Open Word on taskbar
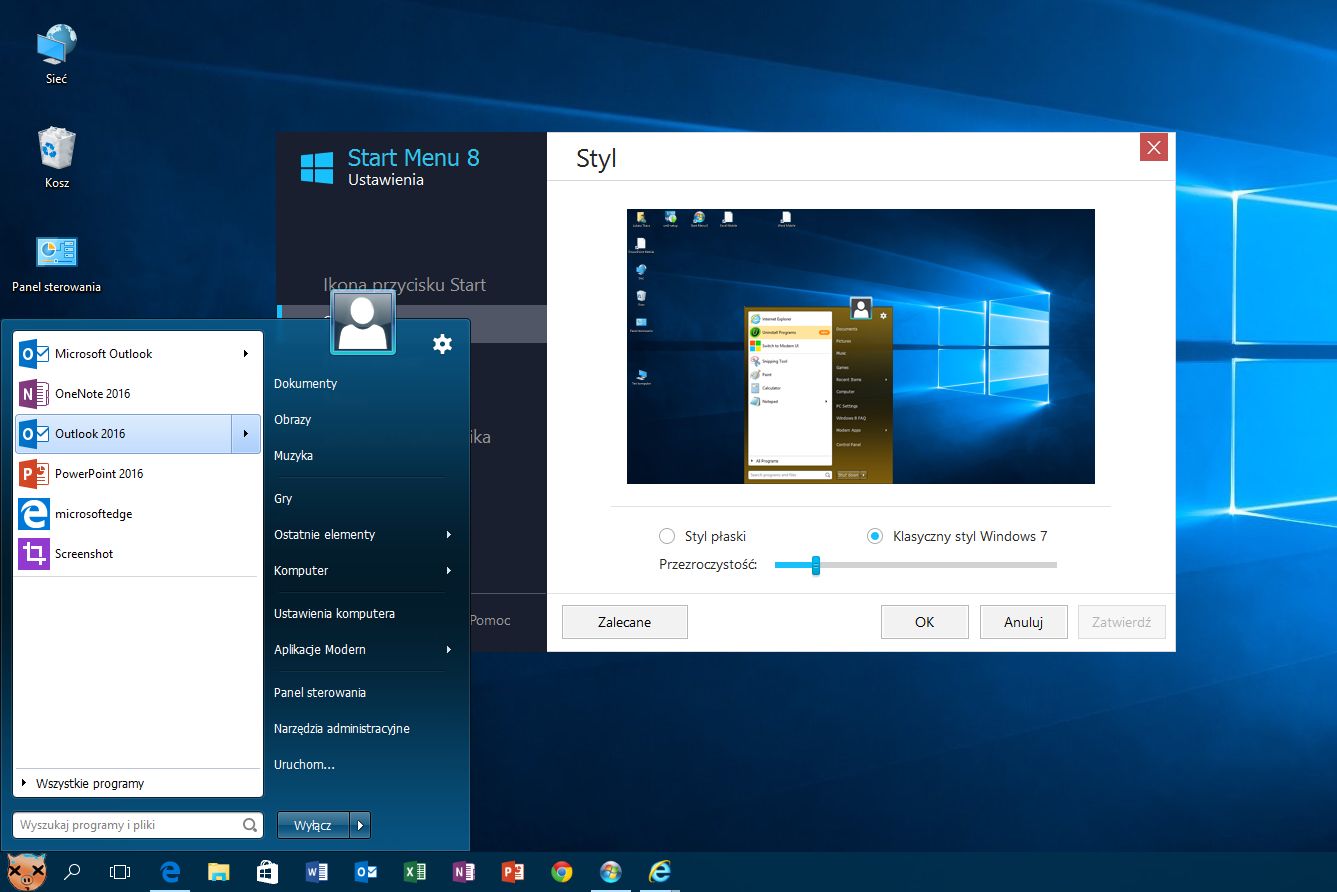 coord(316,872)
